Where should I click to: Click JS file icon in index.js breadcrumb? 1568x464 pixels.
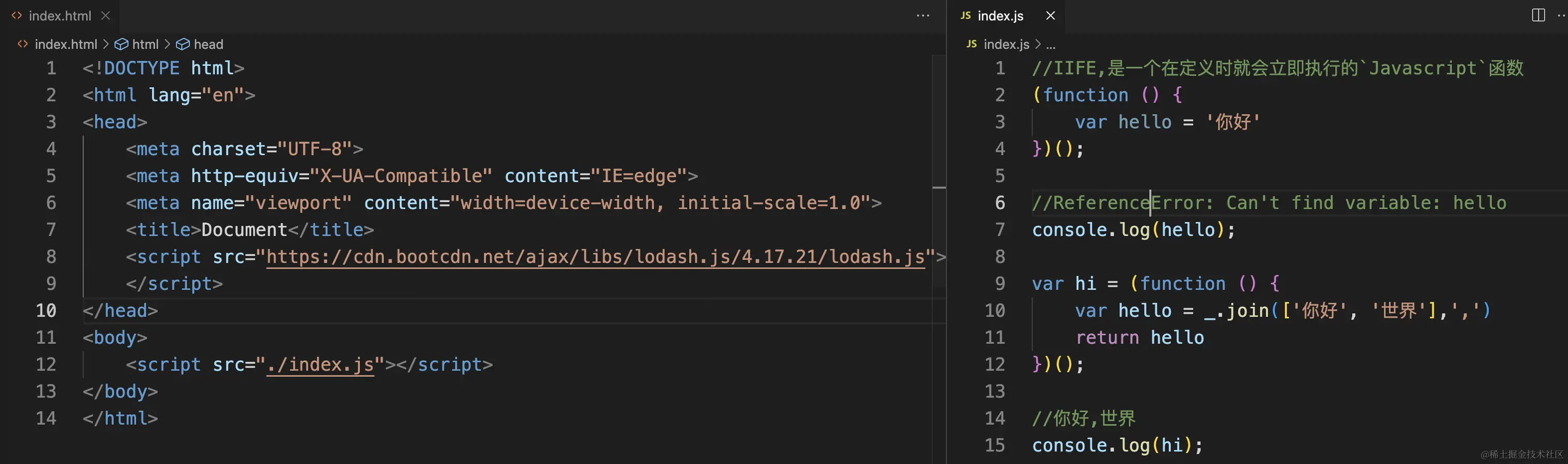[972, 45]
